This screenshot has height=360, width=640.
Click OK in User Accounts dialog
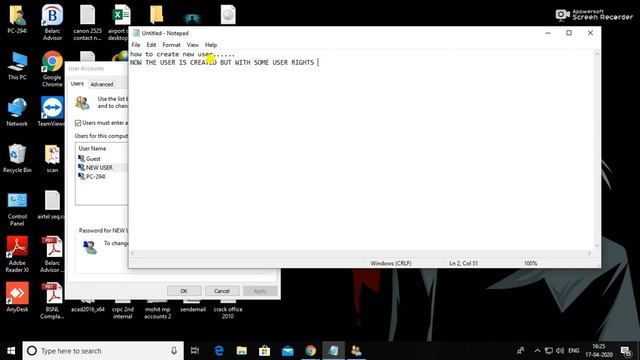(184, 291)
